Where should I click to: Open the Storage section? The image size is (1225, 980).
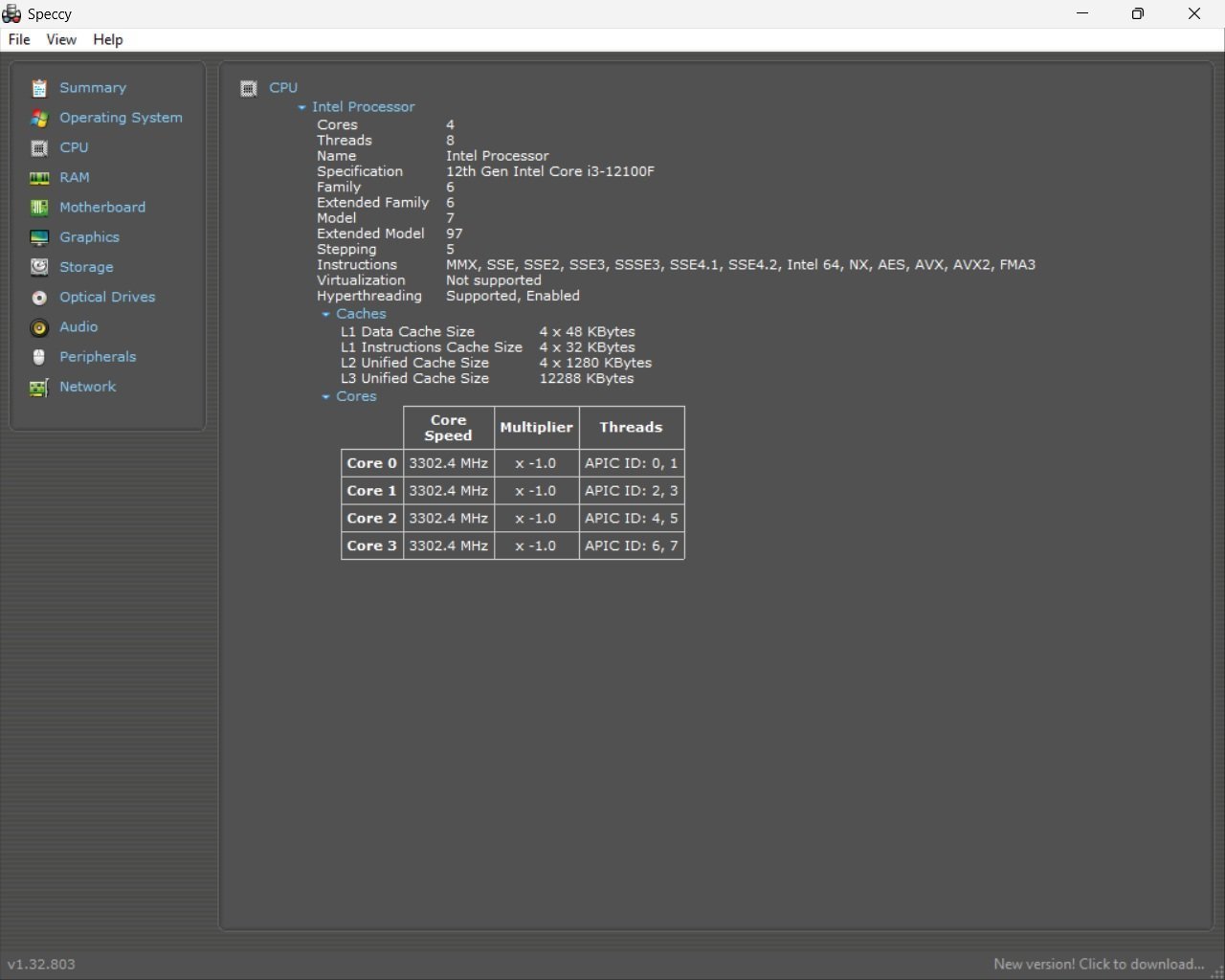86,267
